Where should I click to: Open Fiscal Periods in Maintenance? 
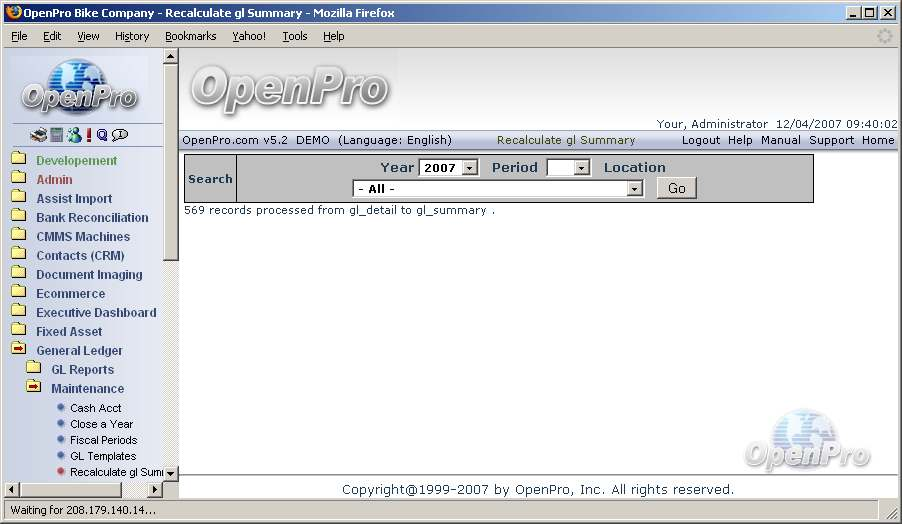[103, 440]
